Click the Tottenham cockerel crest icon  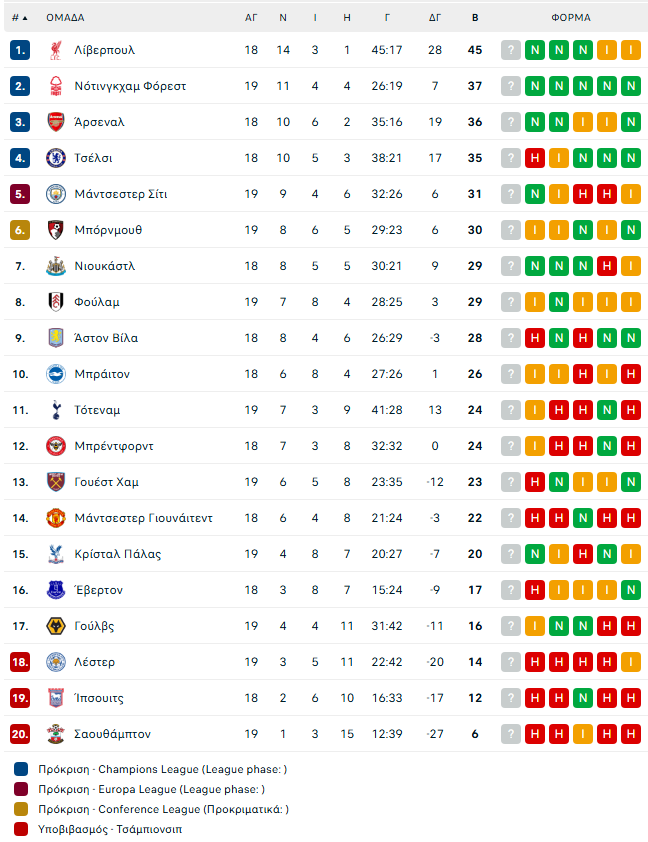56,410
